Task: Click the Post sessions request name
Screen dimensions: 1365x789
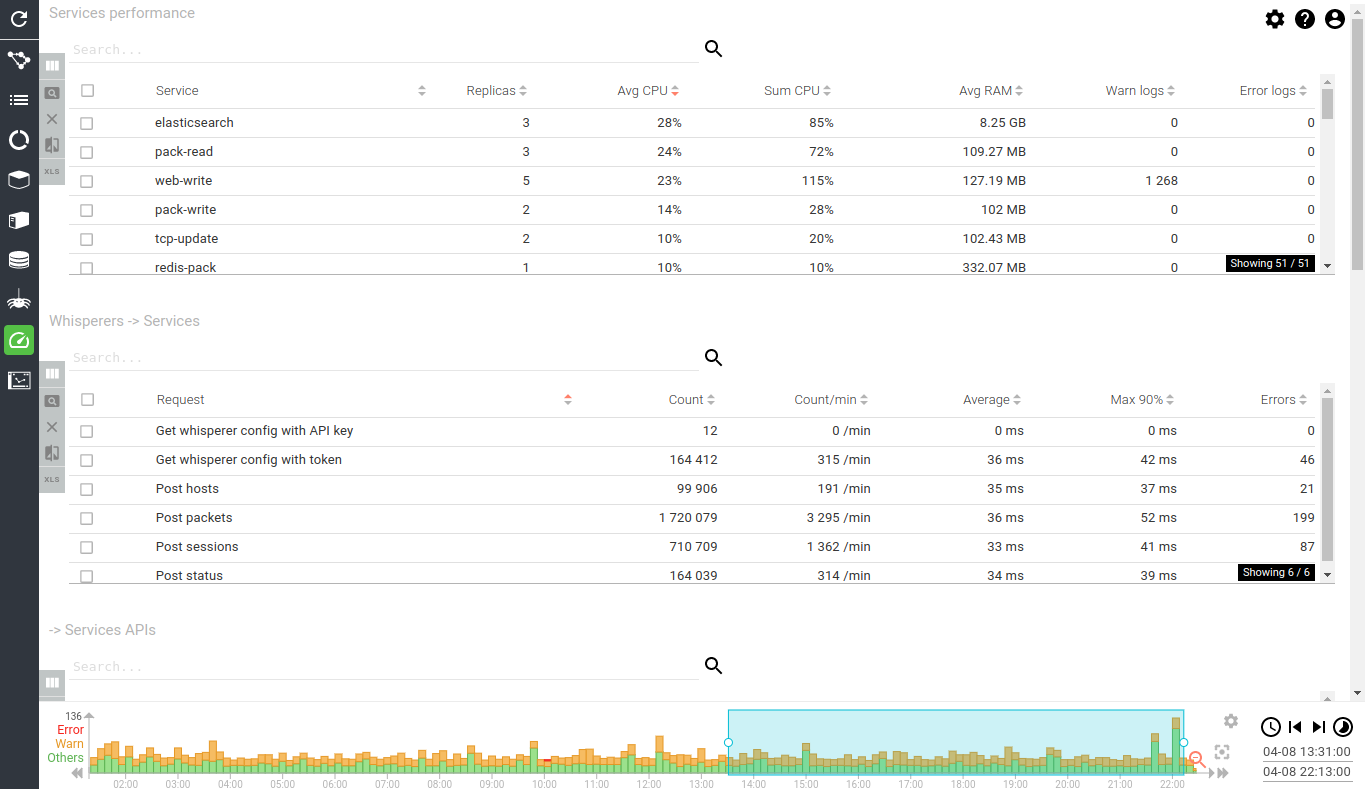Action: pos(197,547)
